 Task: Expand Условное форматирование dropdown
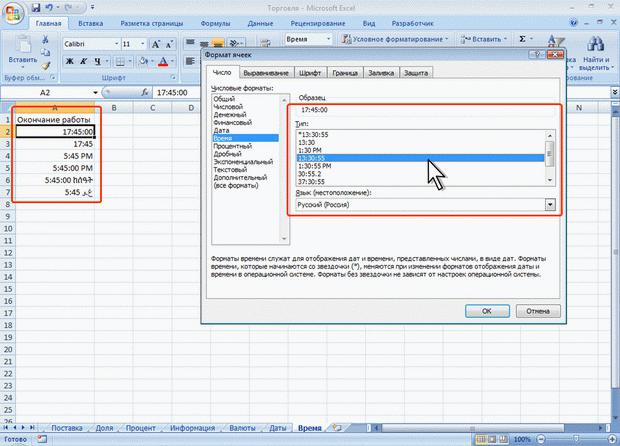click(x=447, y=39)
